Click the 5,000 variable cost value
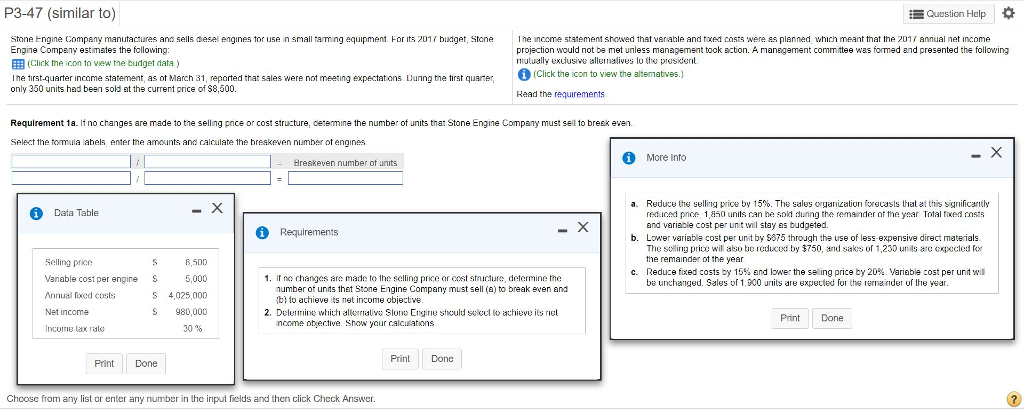1024x410 pixels. 198,279
